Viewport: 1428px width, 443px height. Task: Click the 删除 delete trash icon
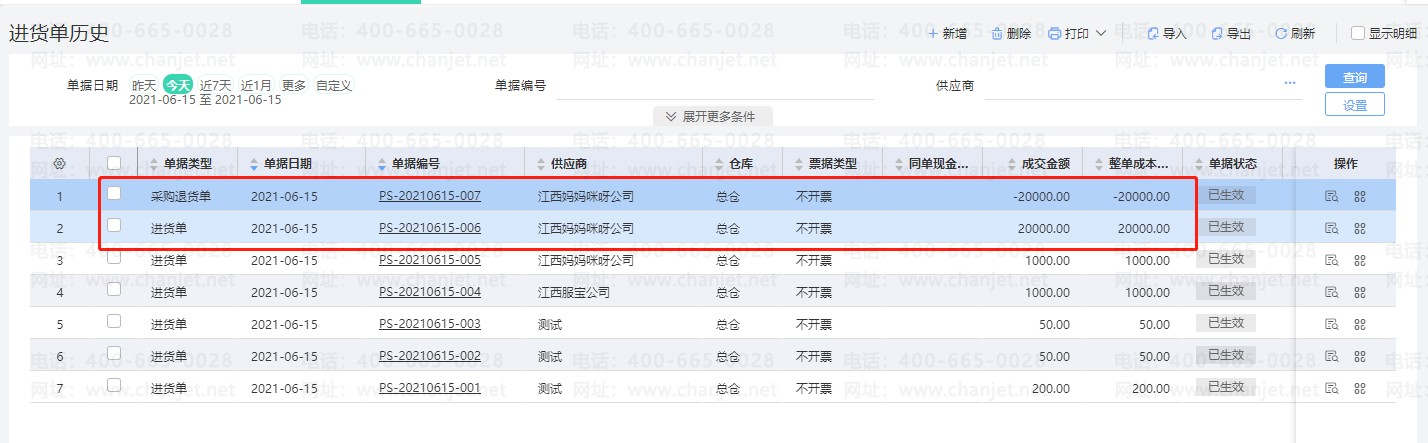coord(997,34)
